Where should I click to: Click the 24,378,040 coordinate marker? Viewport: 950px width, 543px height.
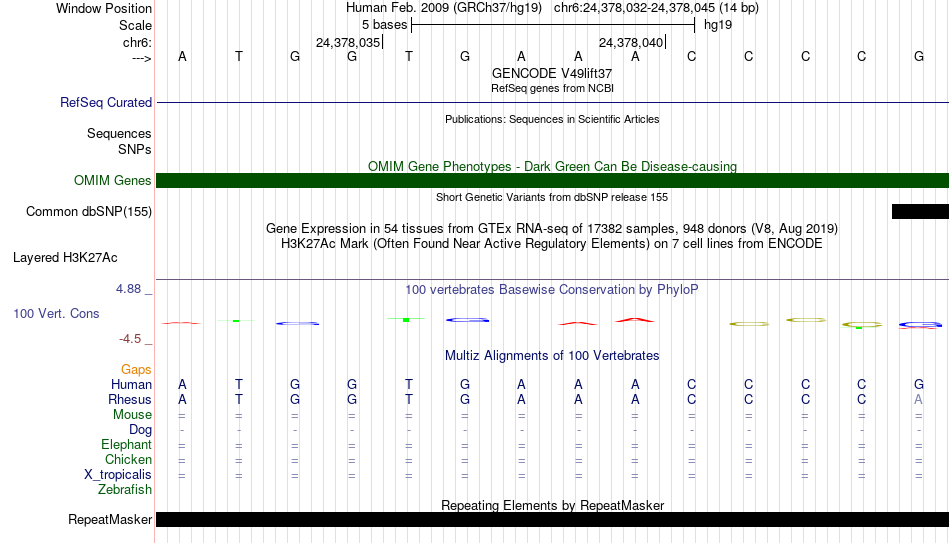[631, 42]
